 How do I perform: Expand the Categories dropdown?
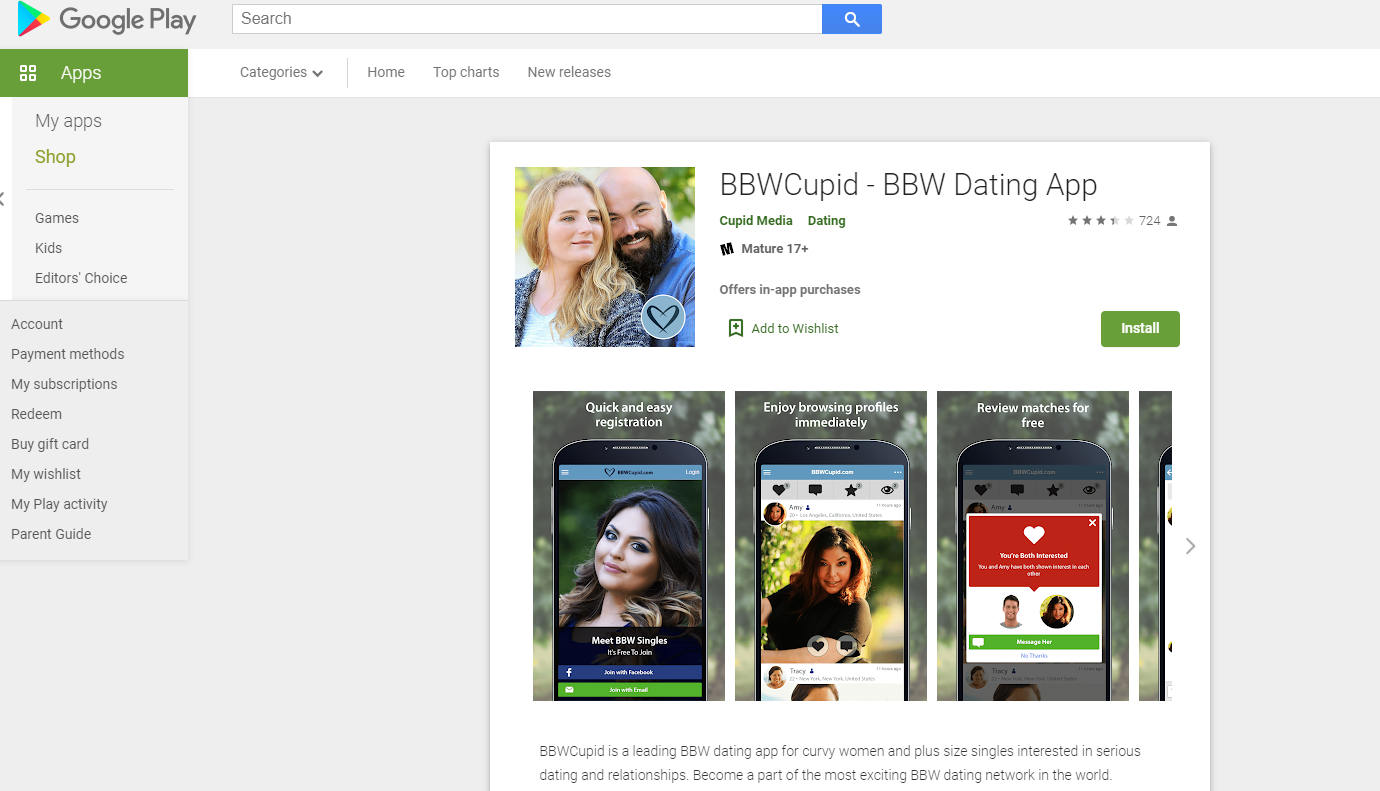281,73
